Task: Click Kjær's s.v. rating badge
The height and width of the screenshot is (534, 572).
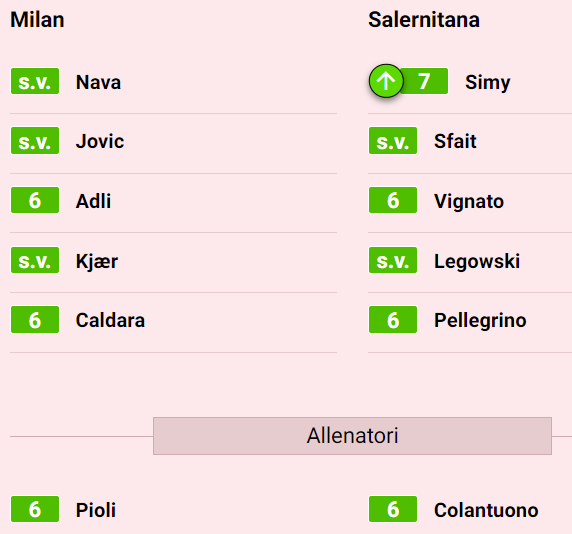Action: pos(35,260)
